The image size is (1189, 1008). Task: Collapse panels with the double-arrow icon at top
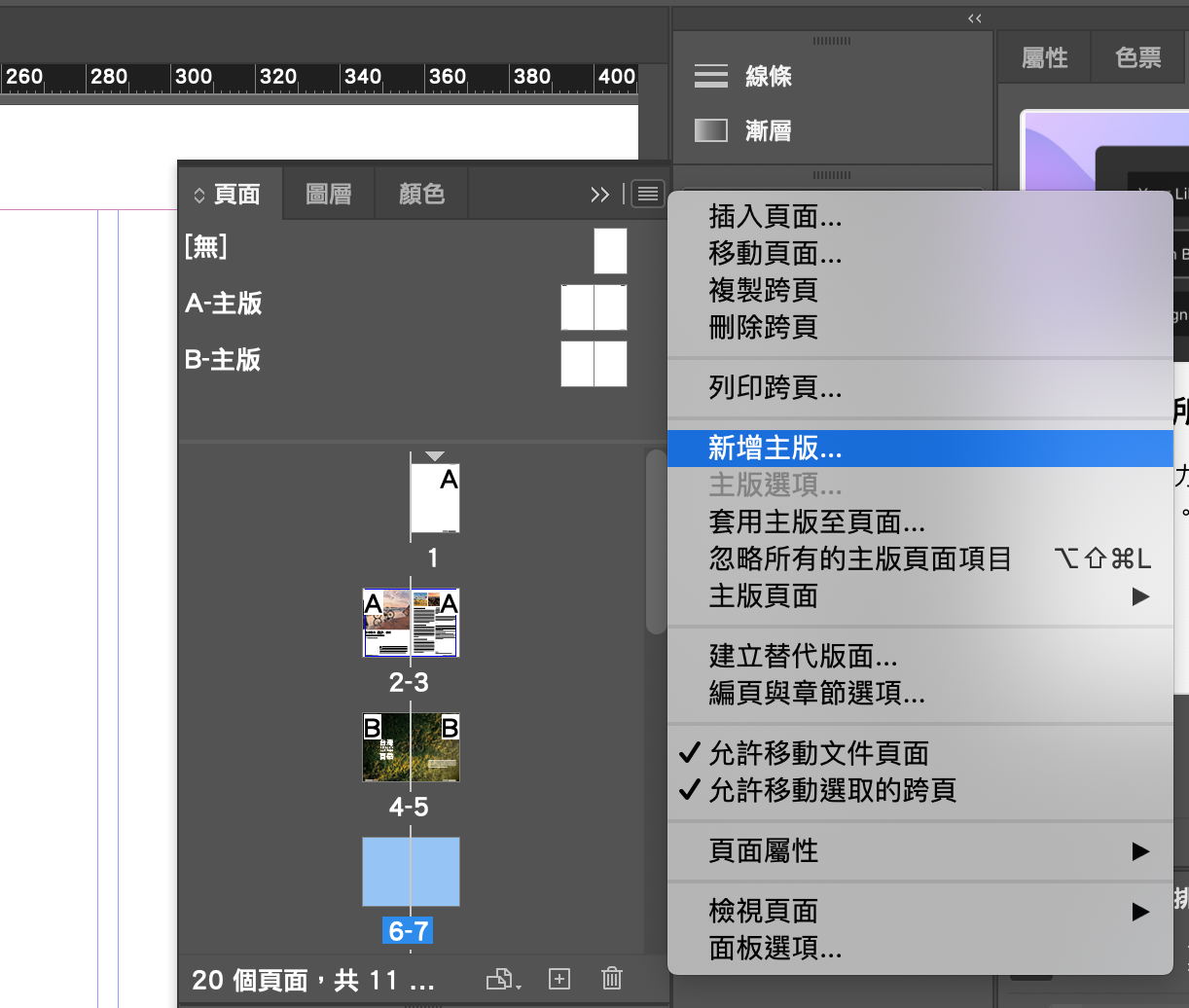(x=974, y=18)
